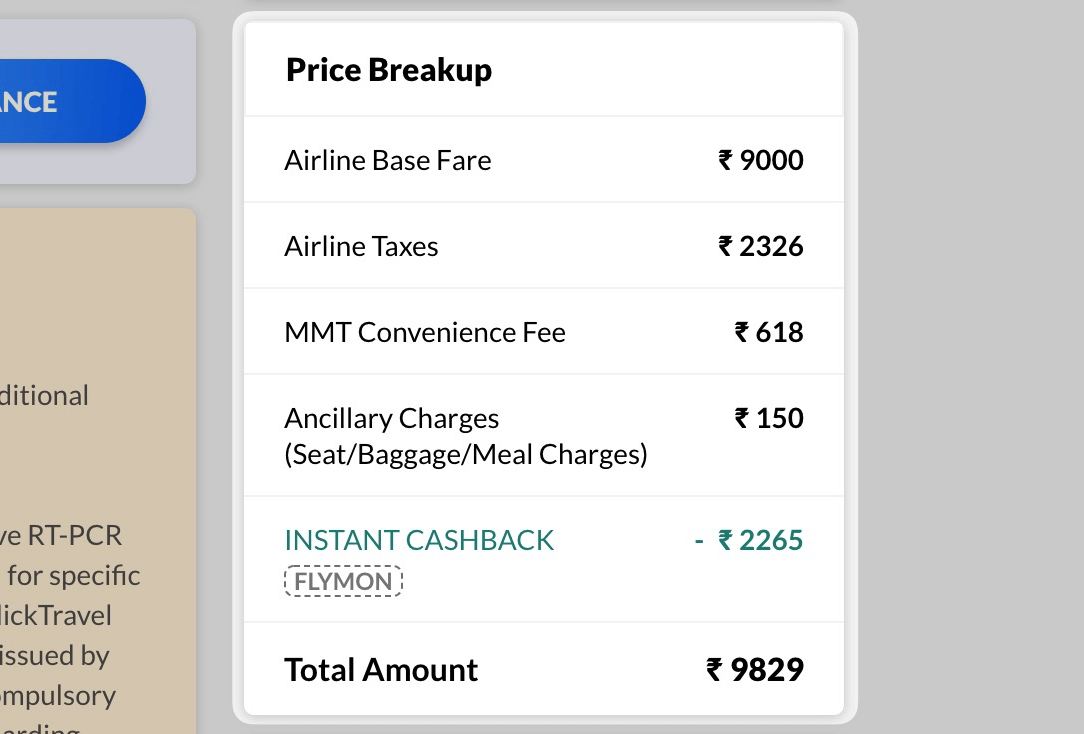Click the ₹ 9000 base fare amount
1084x734 pixels.
760,160
